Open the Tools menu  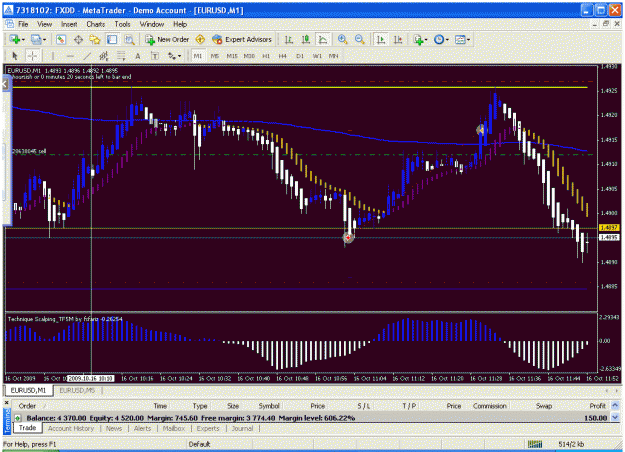(x=123, y=24)
